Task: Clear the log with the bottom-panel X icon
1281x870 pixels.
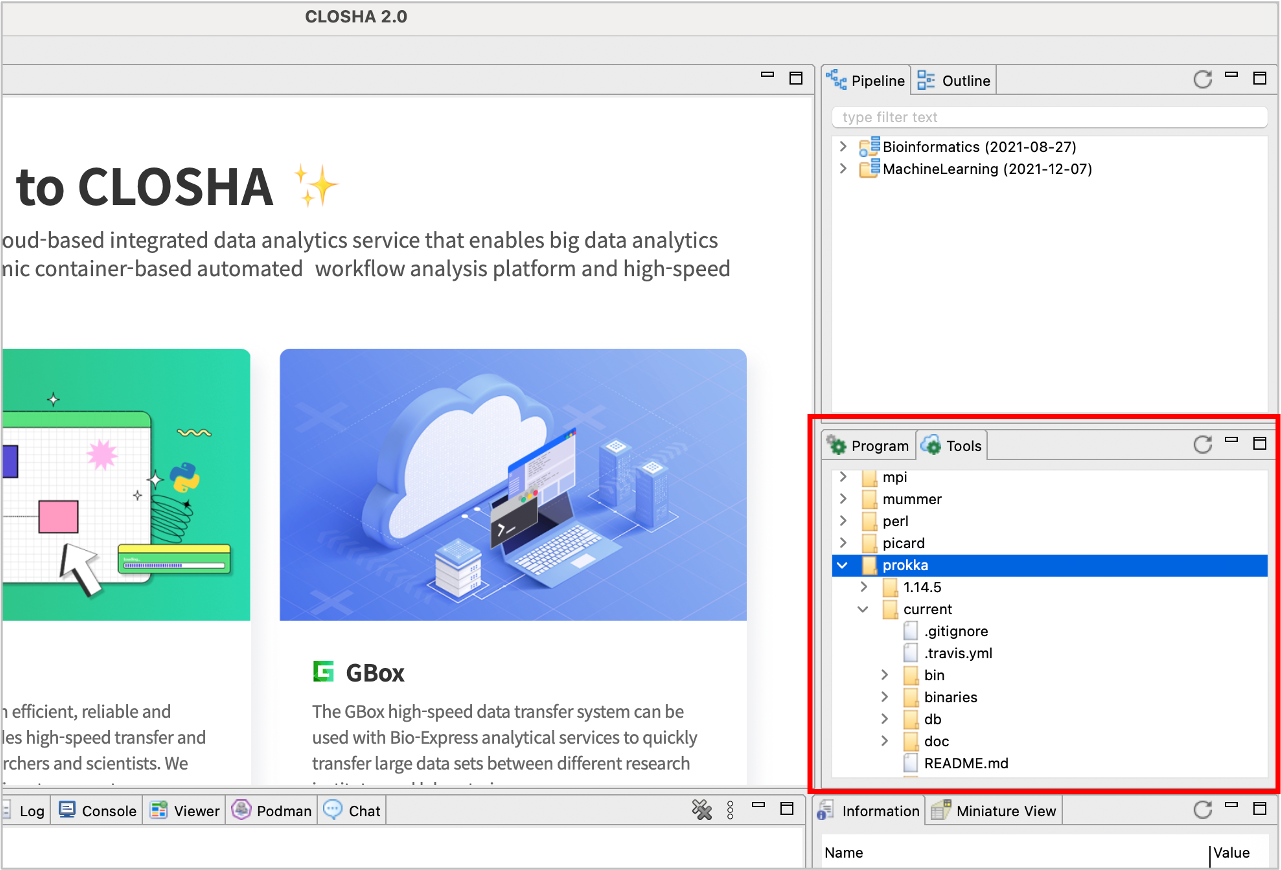Action: (x=702, y=810)
